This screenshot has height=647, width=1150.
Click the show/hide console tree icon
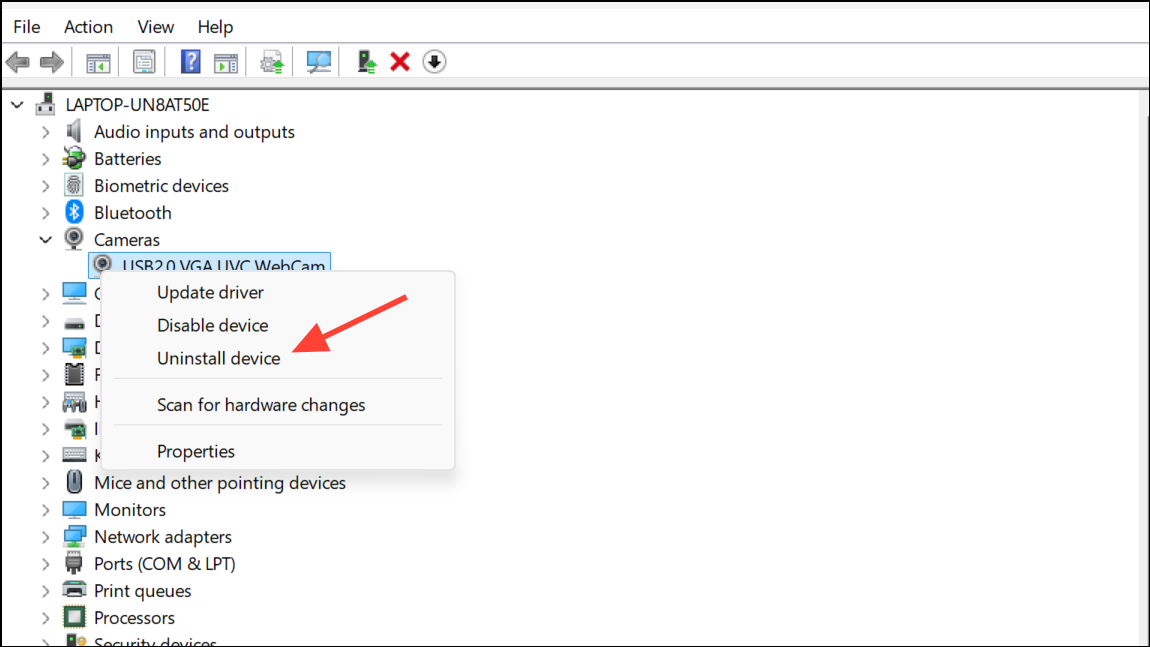click(x=98, y=63)
